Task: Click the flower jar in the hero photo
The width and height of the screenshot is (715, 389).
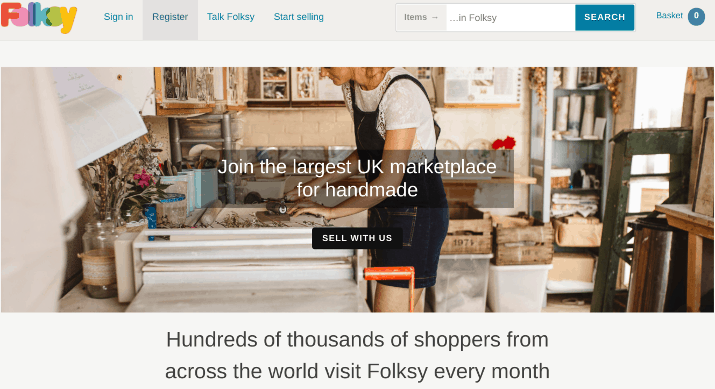Action: (x=100, y=258)
